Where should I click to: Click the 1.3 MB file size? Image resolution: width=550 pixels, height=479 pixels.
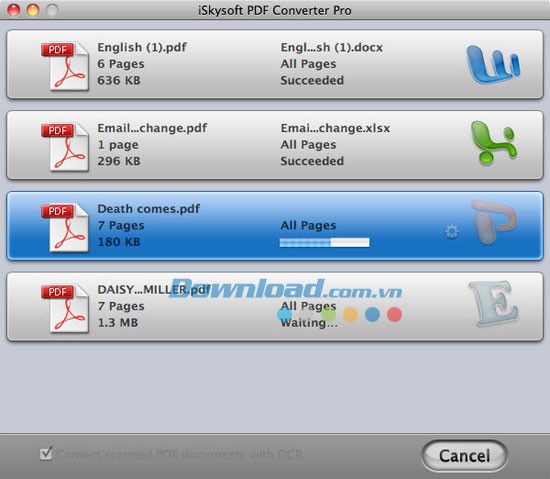point(118,323)
